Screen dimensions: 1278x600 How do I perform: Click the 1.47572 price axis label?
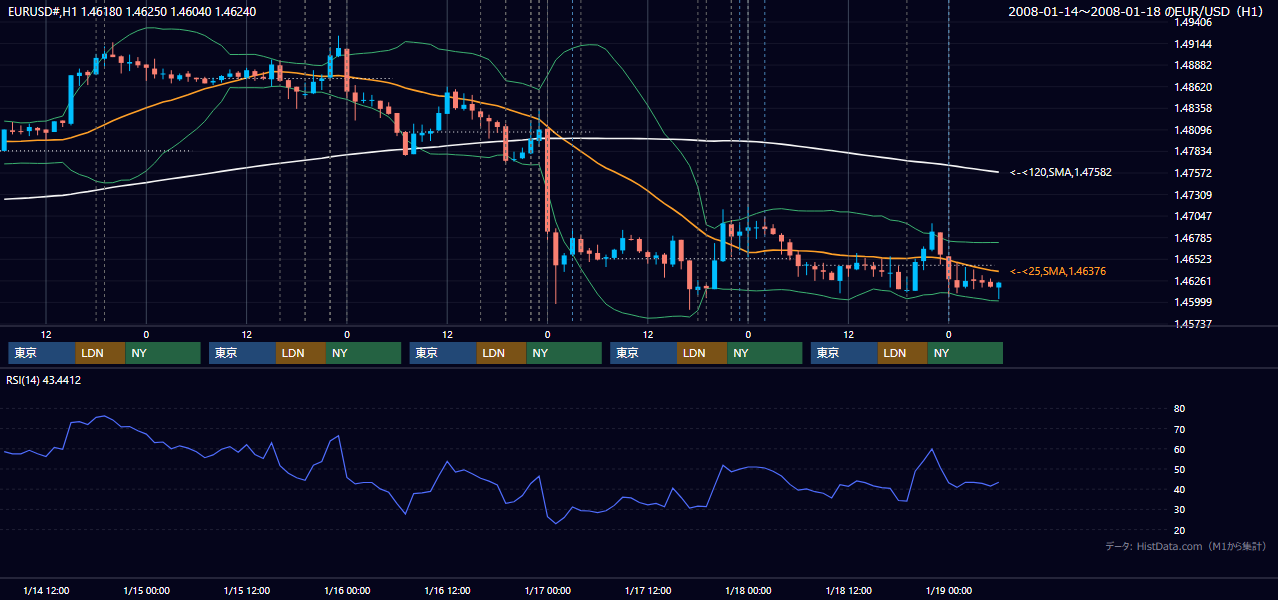coord(1192,173)
